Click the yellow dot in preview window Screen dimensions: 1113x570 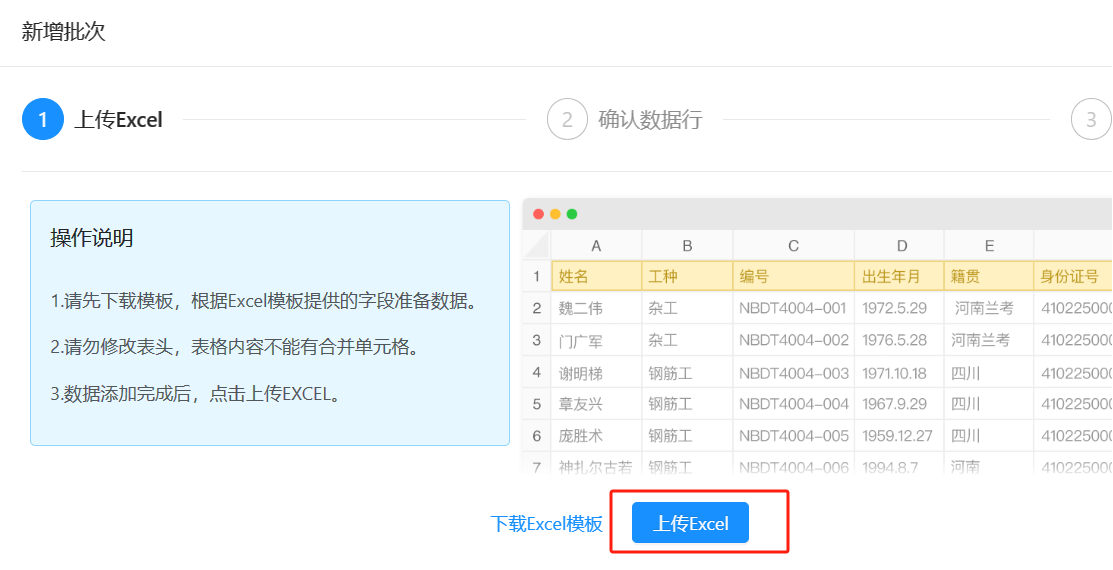(x=555, y=214)
